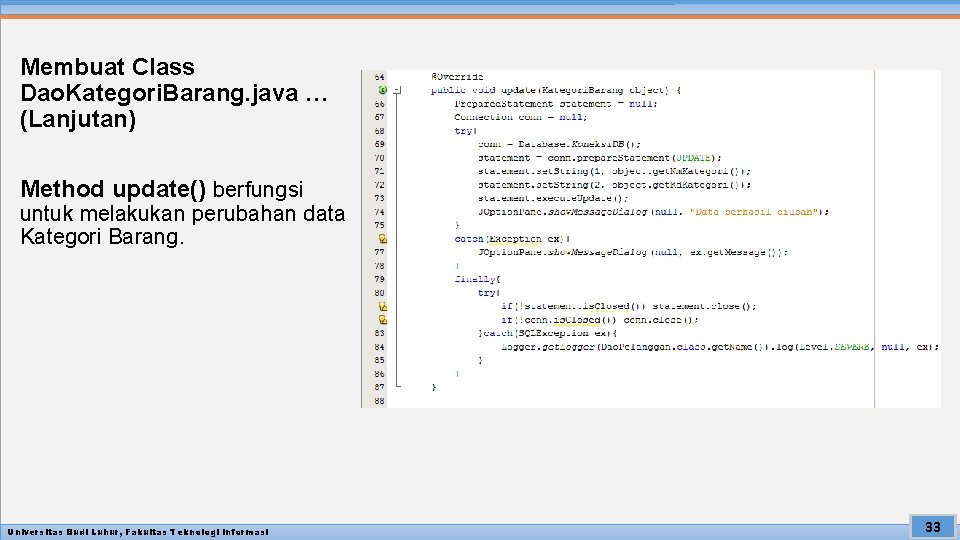Click the @Override annotation text
This screenshot has width=960, height=540.
pos(457,77)
